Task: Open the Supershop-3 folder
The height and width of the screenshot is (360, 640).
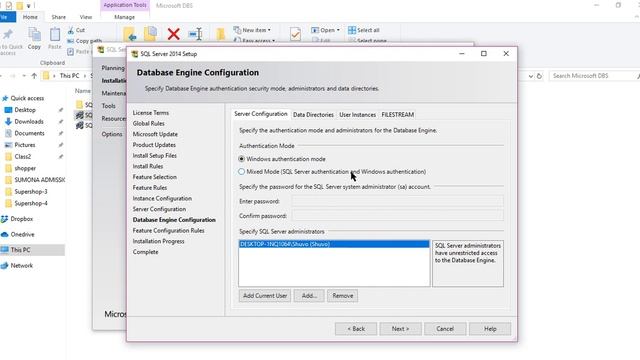Action: click(31, 191)
